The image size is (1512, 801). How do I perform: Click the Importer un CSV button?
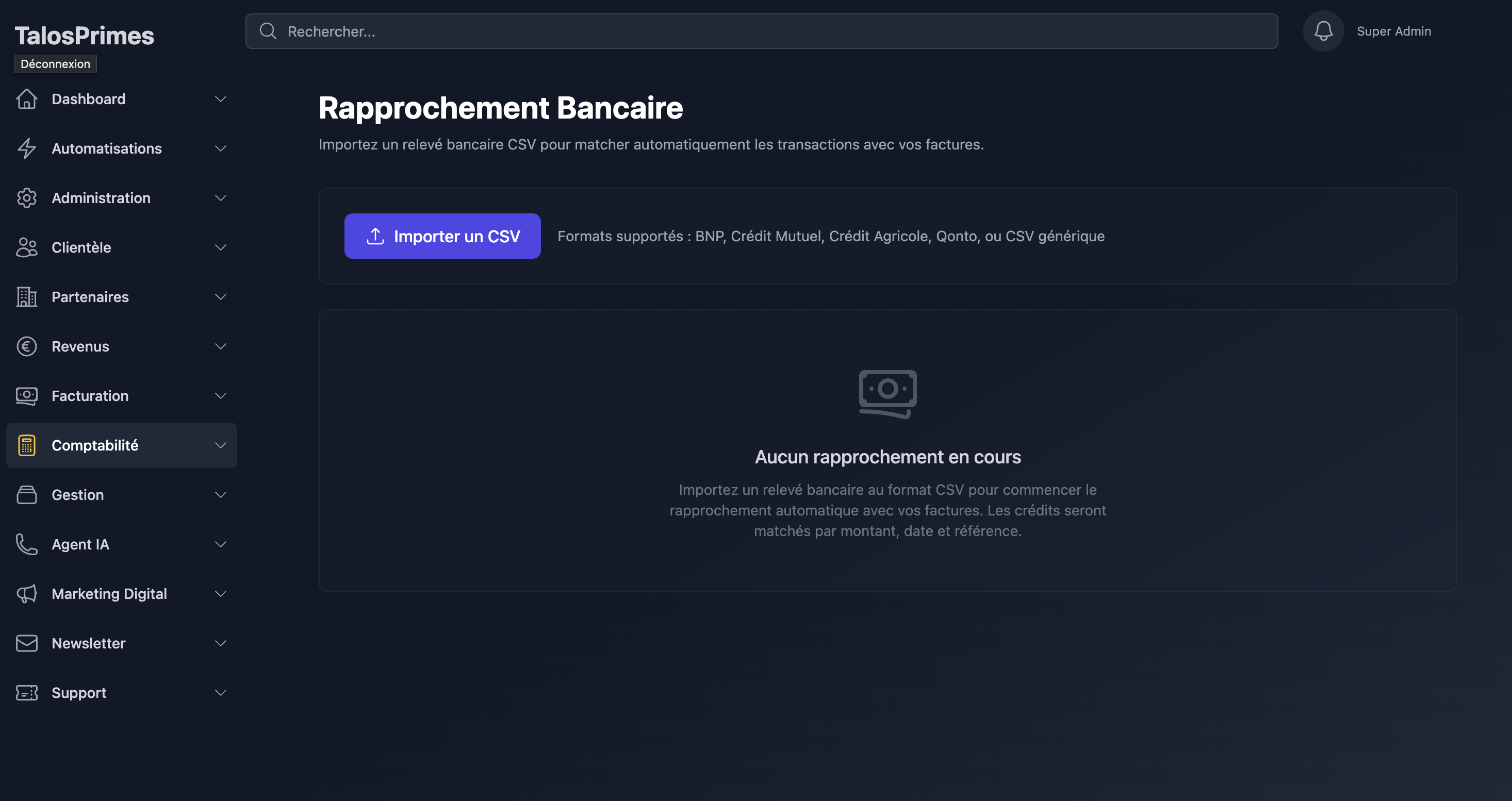pyautogui.click(x=442, y=236)
